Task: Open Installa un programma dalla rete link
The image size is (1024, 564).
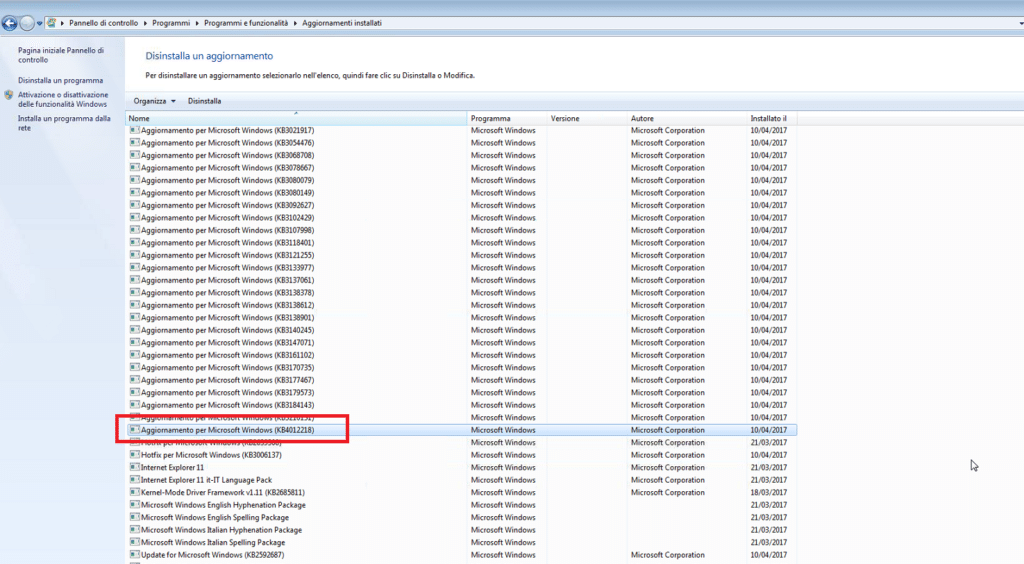Action: click(x=64, y=123)
